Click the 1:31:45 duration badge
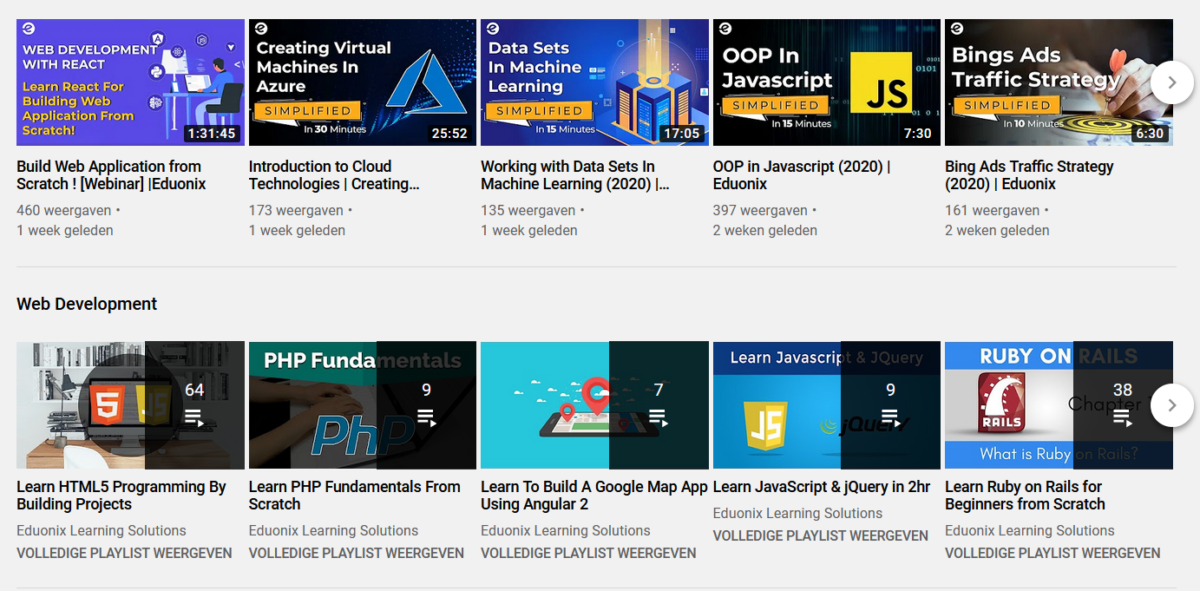 click(211, 133)
